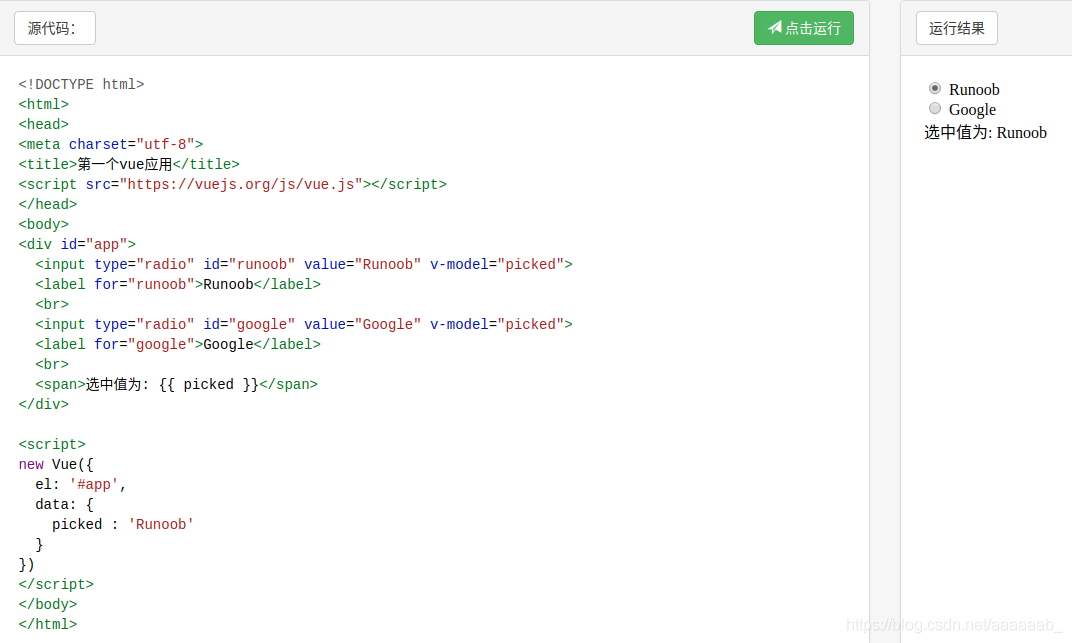Click the blog.csdn.net watermark link

pos(953,625)
